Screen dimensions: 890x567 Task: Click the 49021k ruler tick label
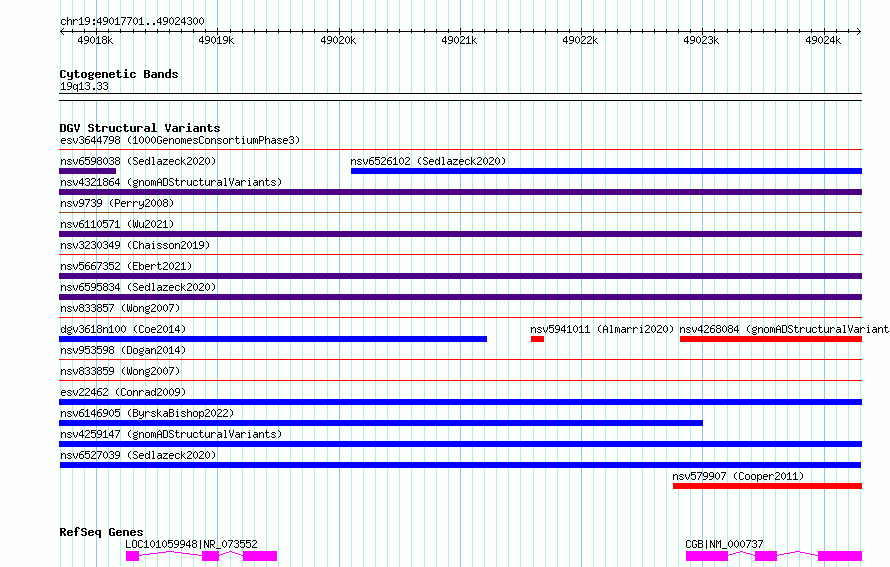(459, 40)
